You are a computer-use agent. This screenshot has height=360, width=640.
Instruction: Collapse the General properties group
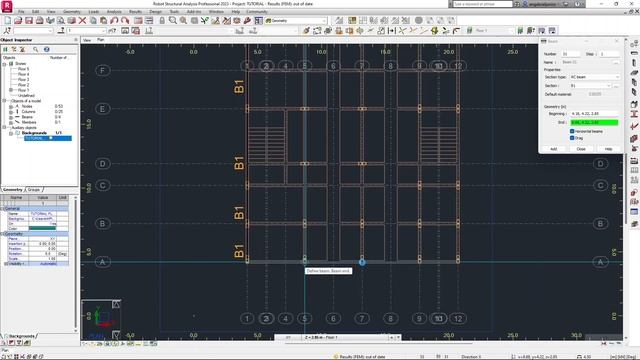2,209
